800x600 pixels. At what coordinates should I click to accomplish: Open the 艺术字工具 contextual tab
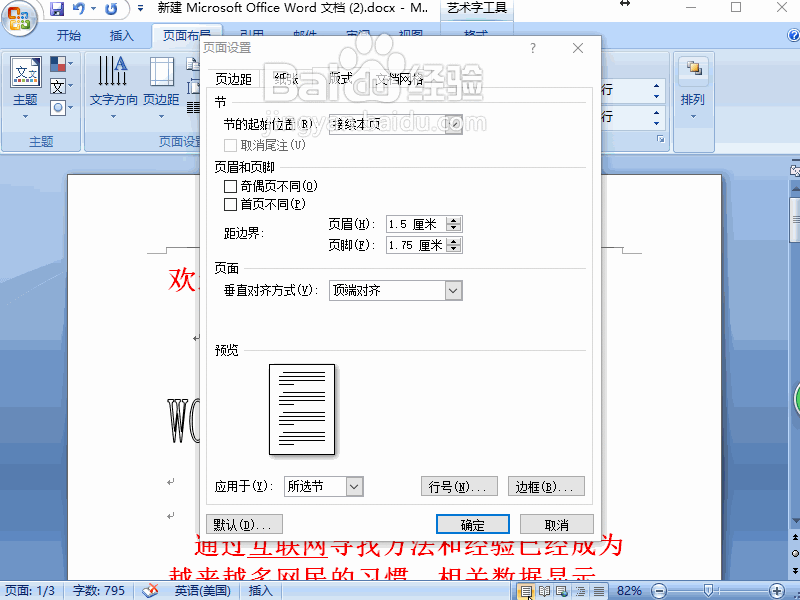point(477,8)
